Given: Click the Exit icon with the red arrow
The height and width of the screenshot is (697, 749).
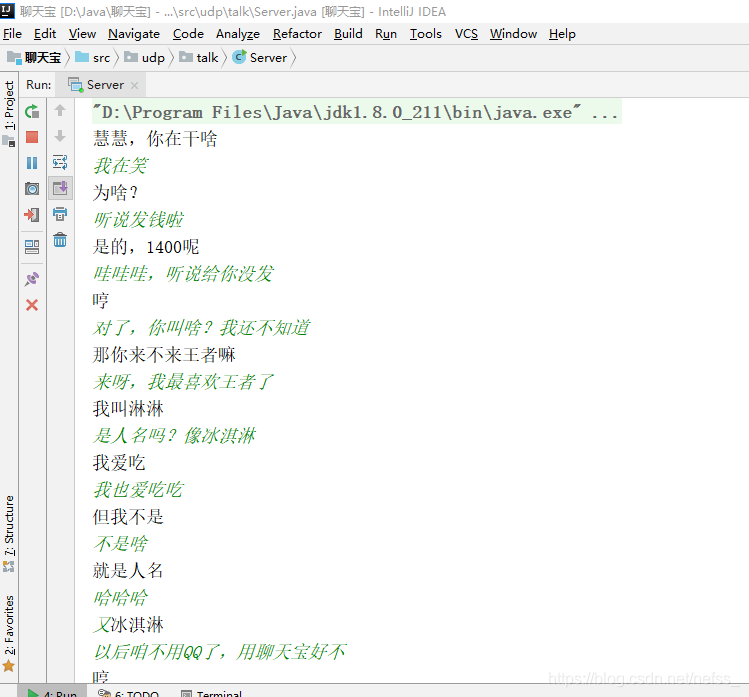Looking at the screenshot, I should click(x=32, y=214).
